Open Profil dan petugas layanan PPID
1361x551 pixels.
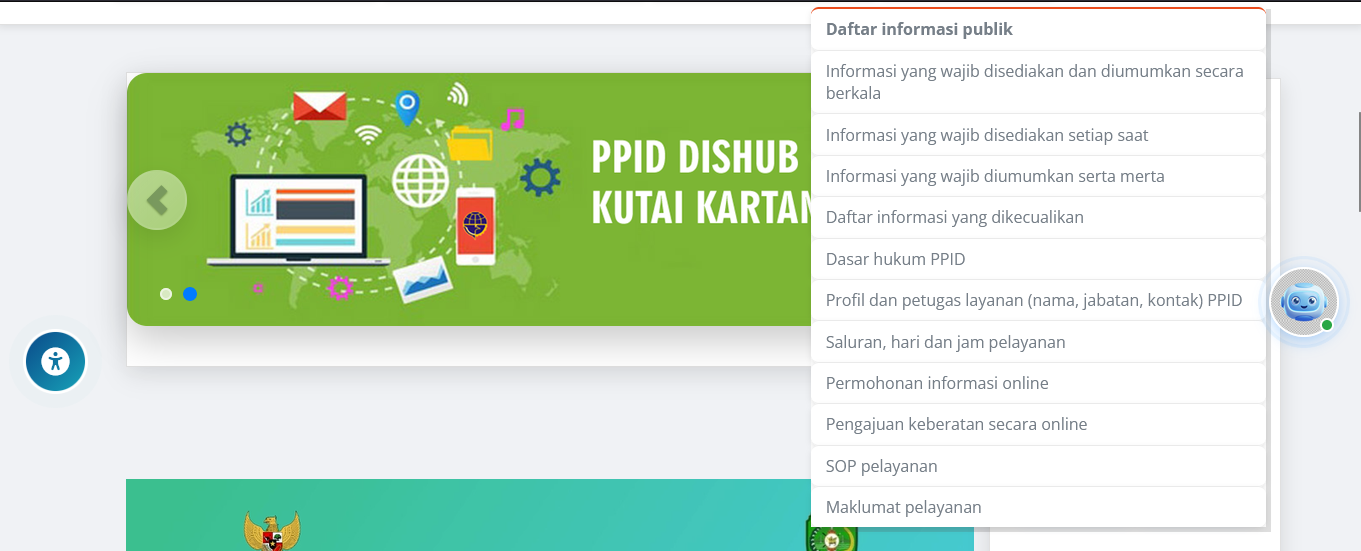[1038, 300]
